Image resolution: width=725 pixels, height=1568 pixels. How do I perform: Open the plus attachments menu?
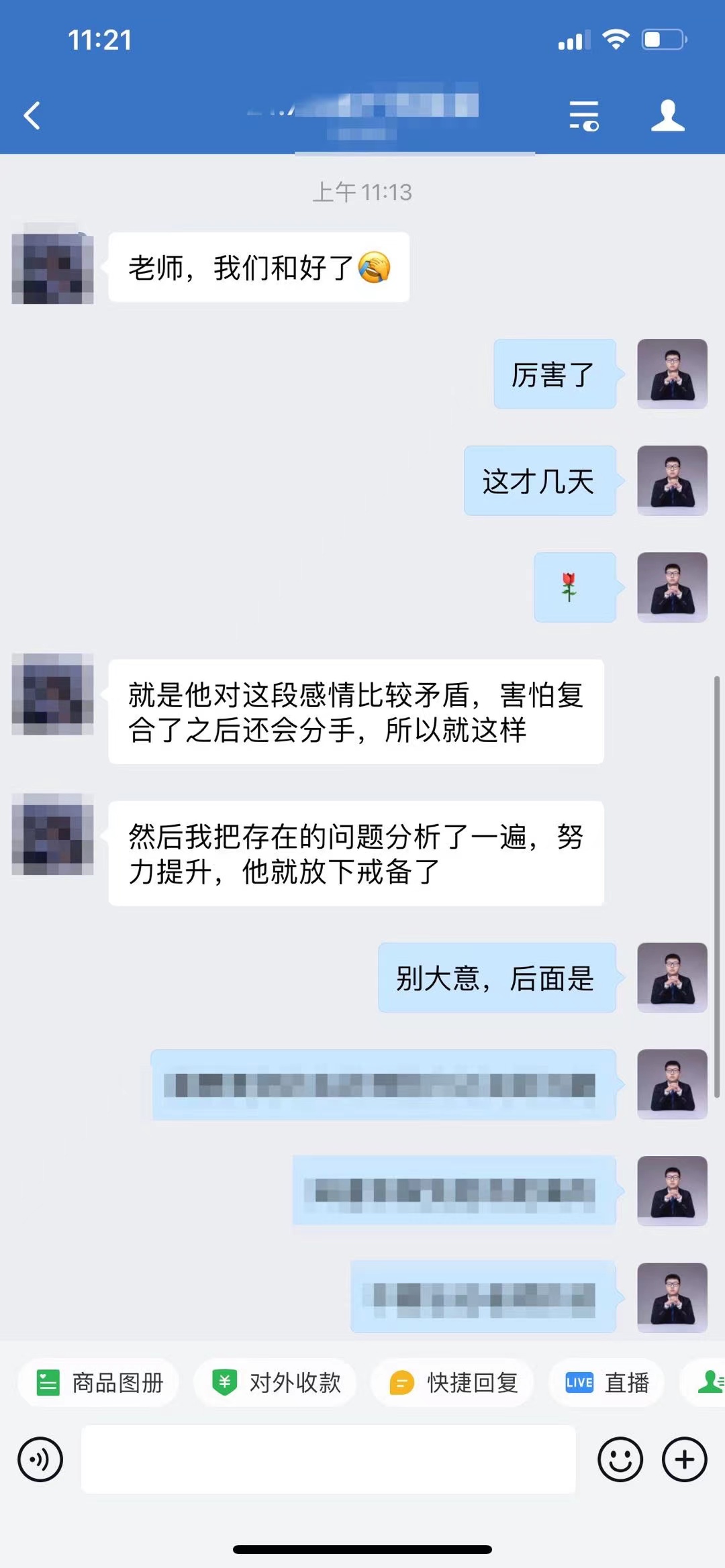(685, 1459)
